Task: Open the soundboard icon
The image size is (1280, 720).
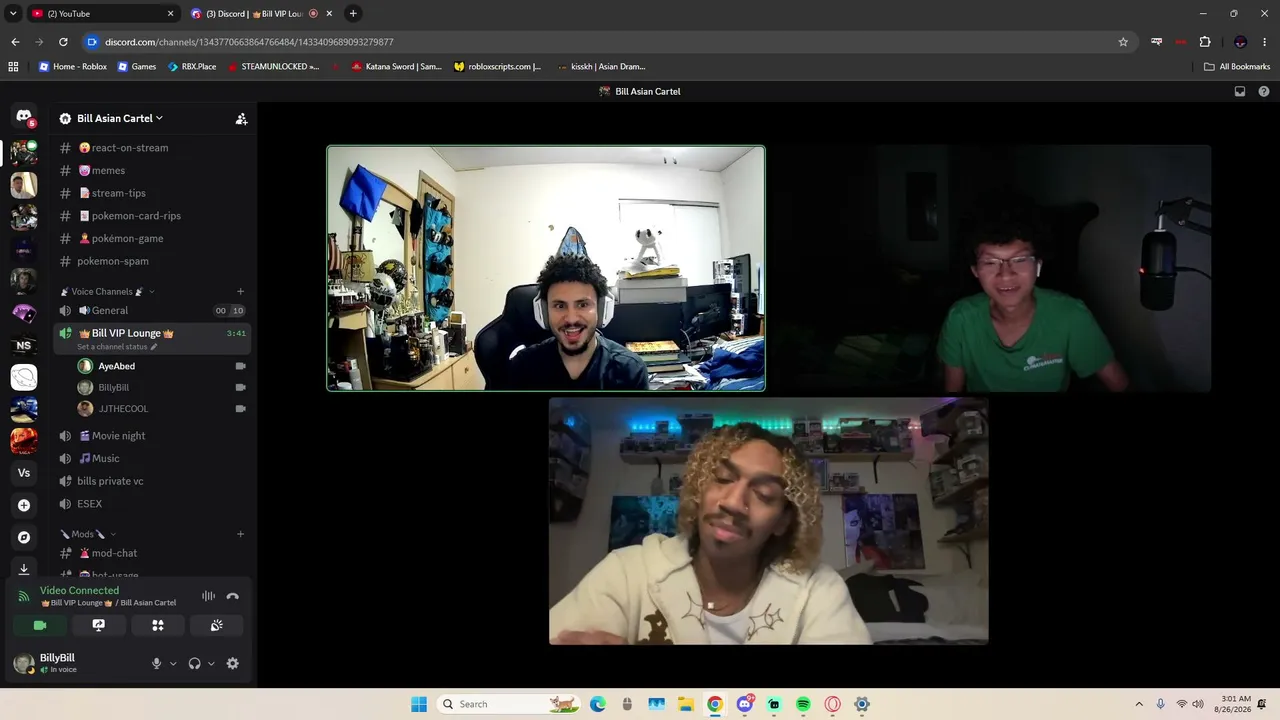Action: (216, 625)
